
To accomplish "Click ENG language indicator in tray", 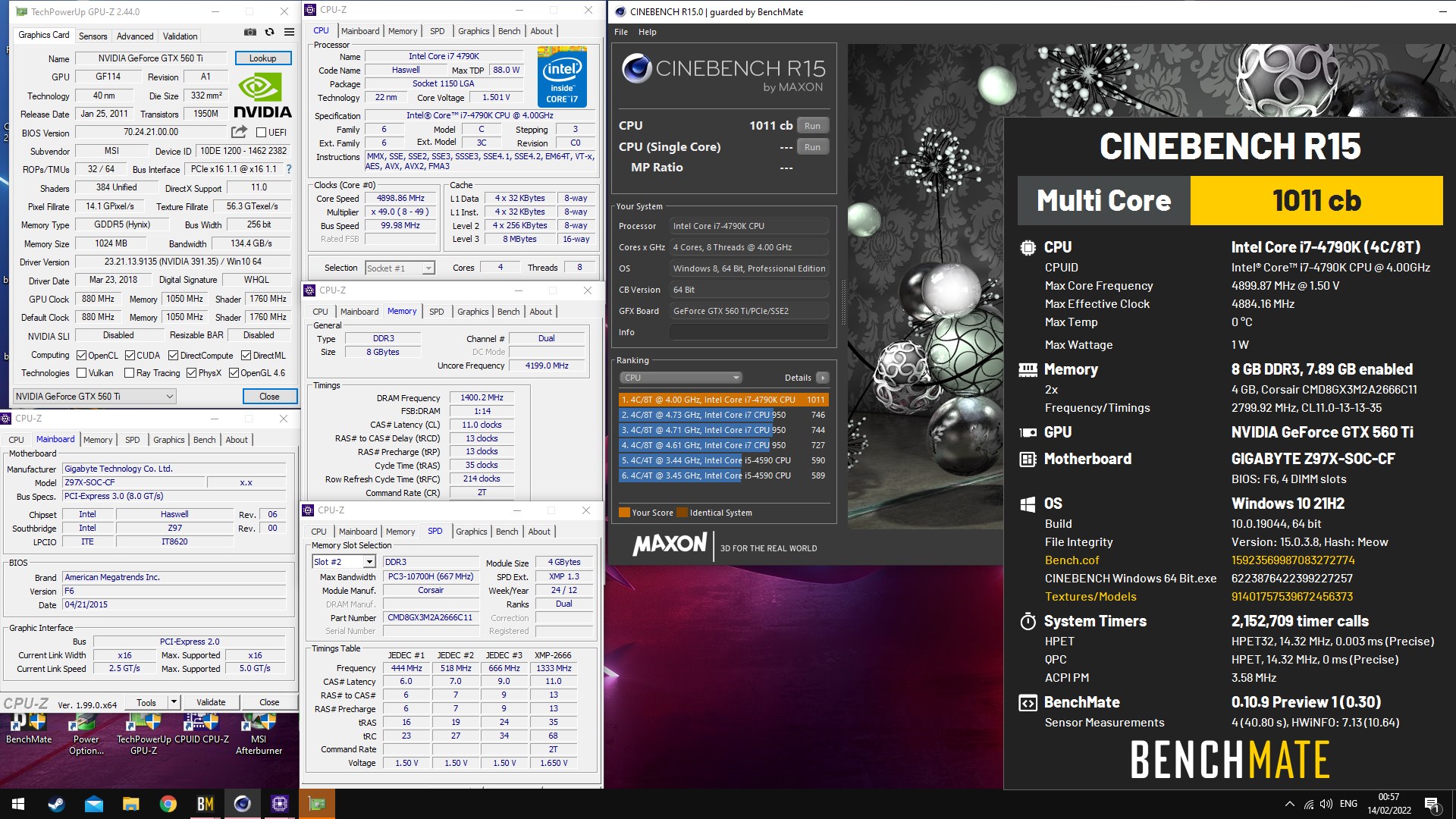I will click(x=1348, y=804).
